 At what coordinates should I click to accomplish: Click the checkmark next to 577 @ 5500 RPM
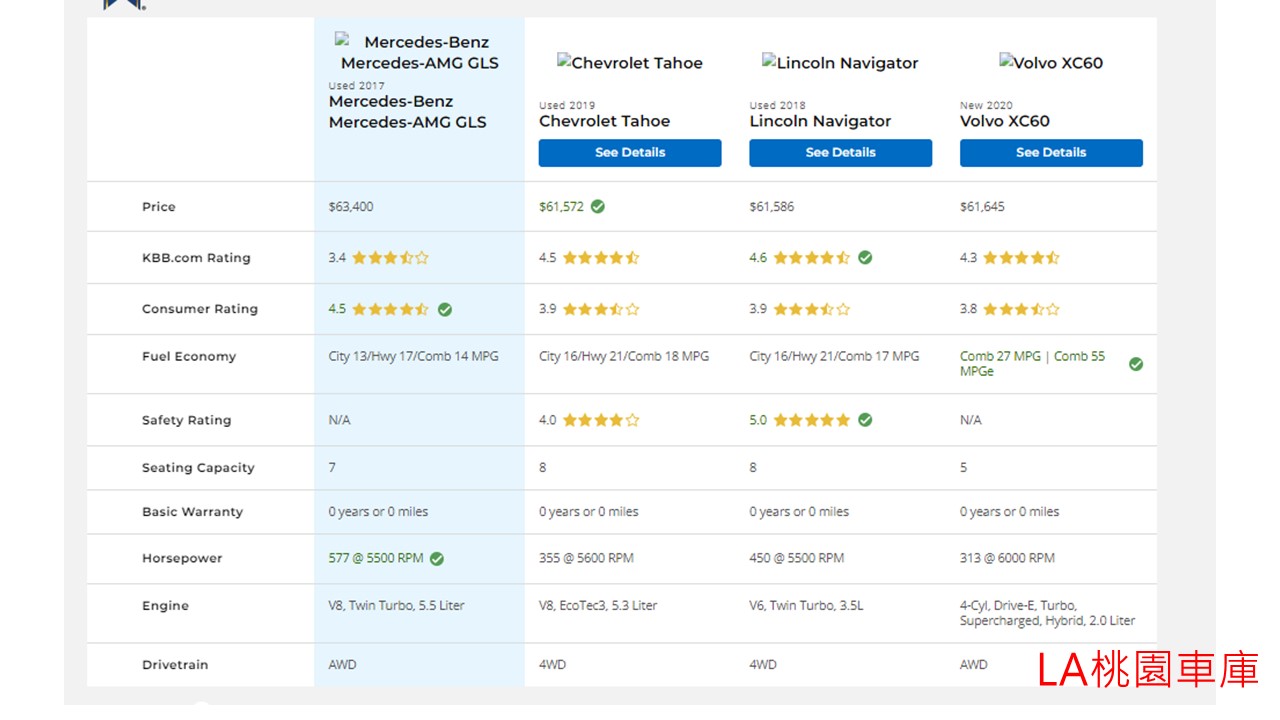tap(437, 559)
